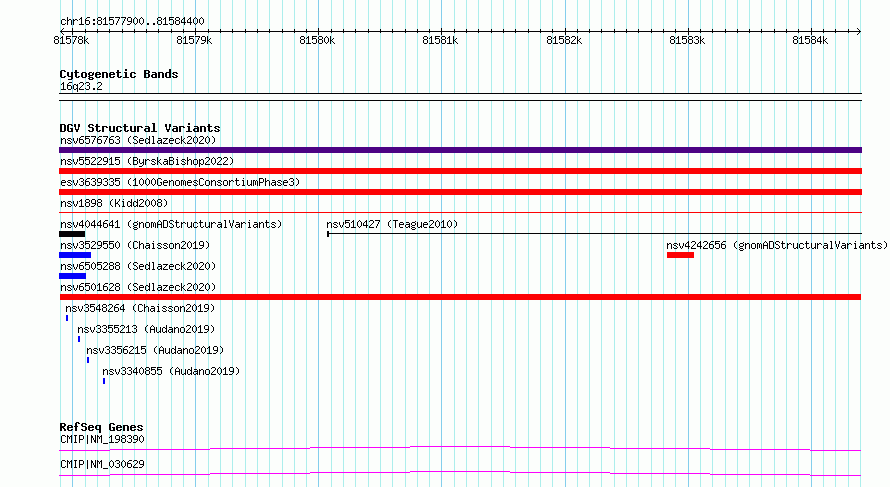Select the red esv3639335 variant bar

tap(460, 192)
